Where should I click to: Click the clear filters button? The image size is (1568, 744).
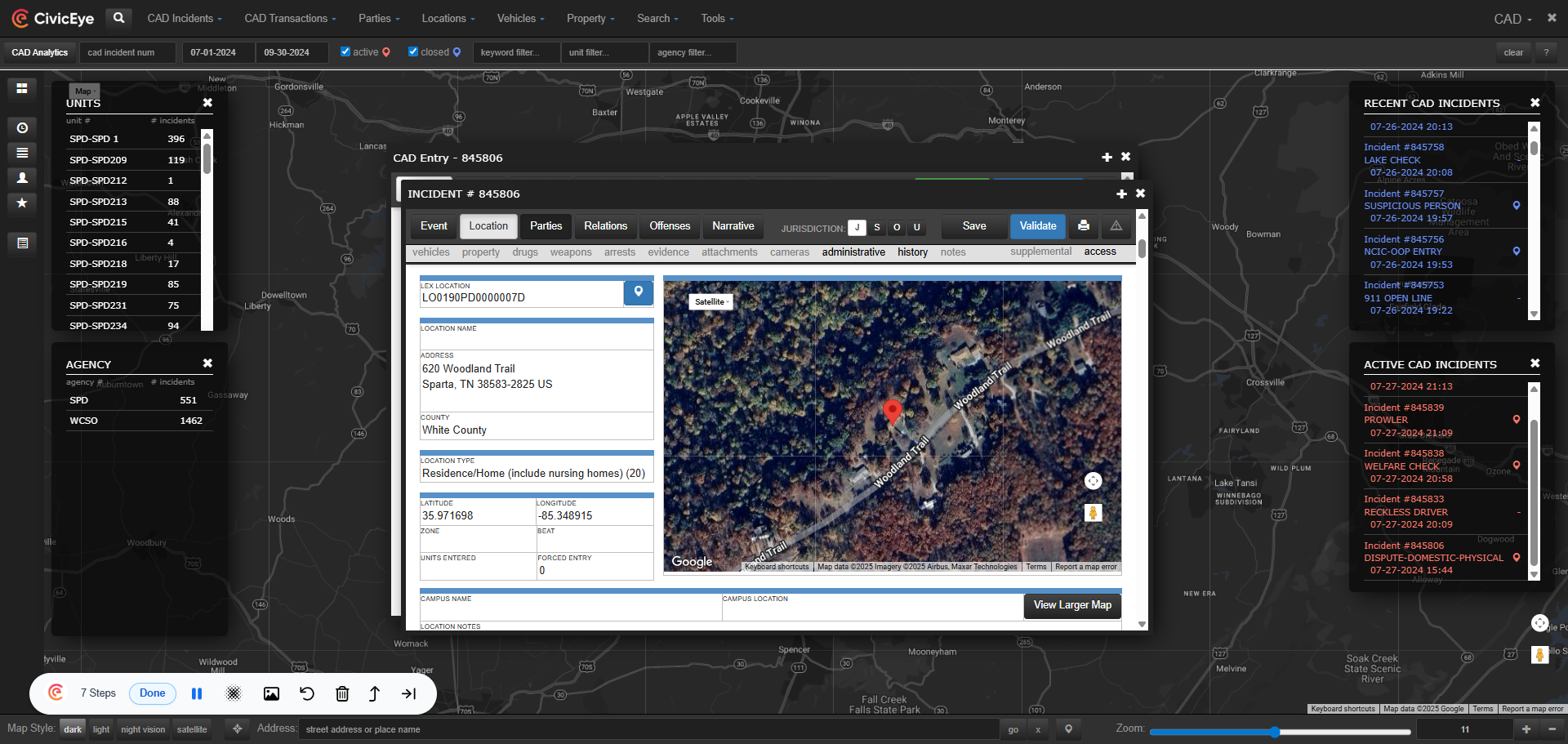1513,52
